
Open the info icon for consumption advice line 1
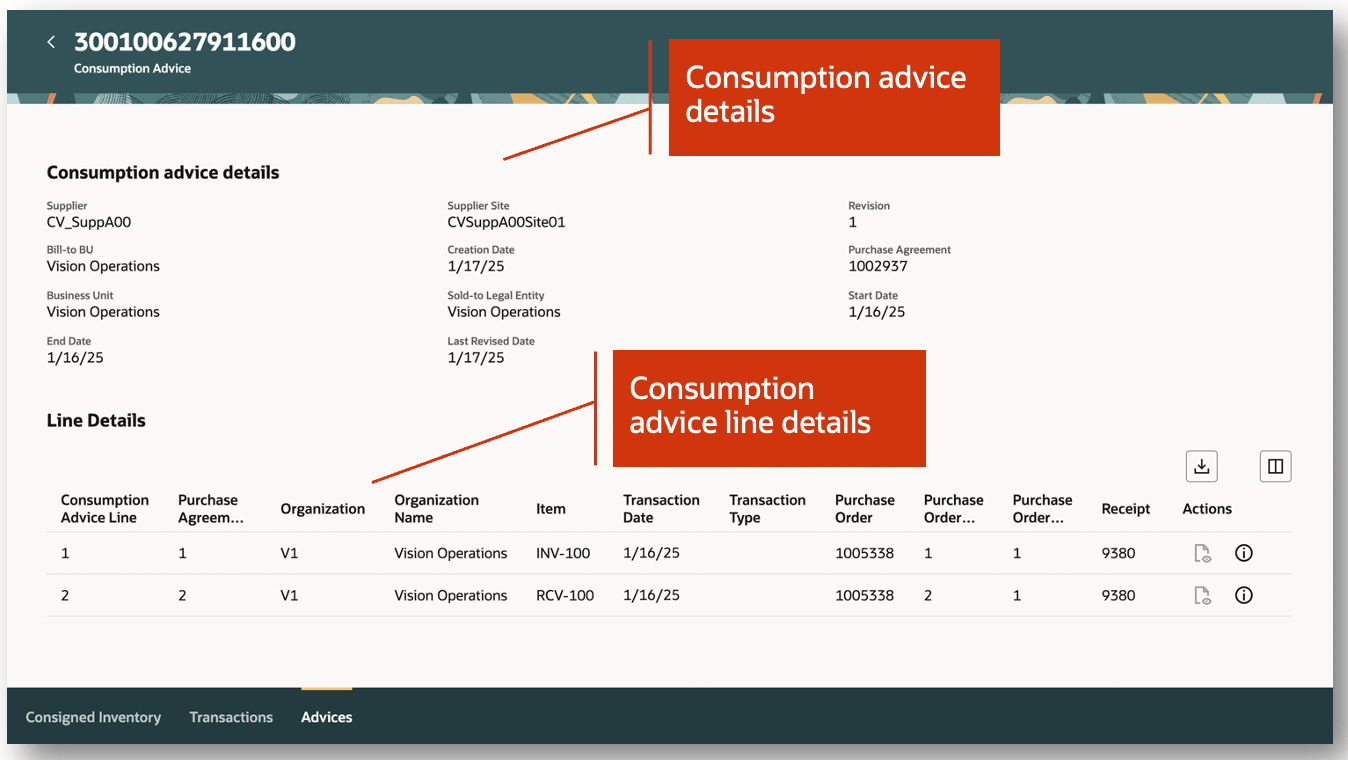click(x=1244, y=553)
